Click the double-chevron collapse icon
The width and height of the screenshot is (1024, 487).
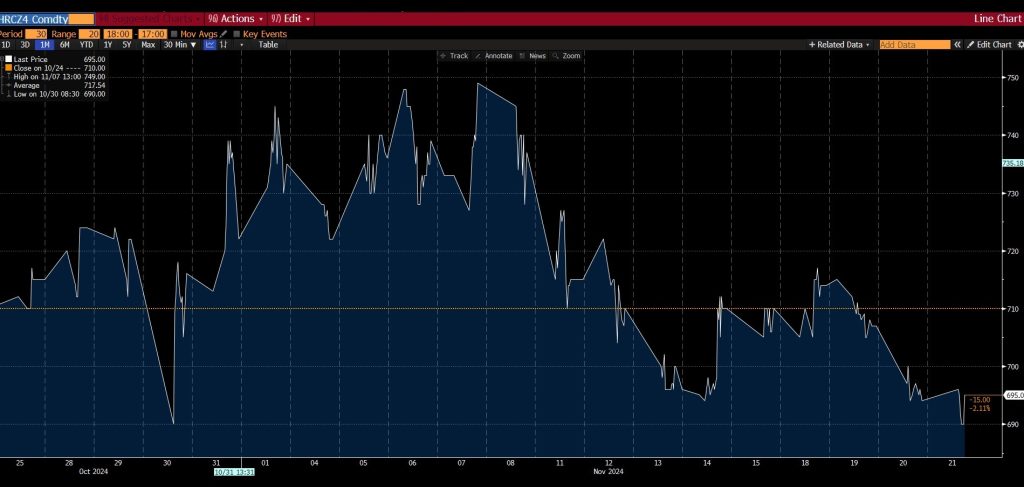(957, 45)
